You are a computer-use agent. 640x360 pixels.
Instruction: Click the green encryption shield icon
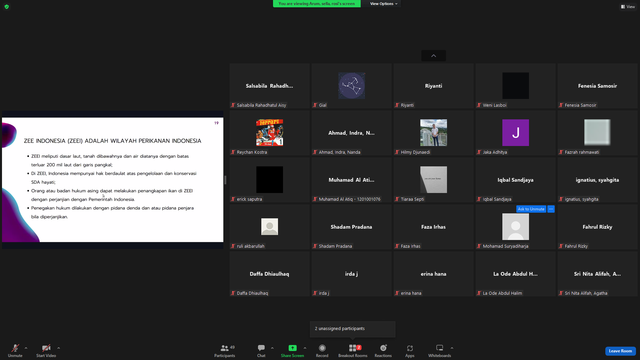pos(7,7)
